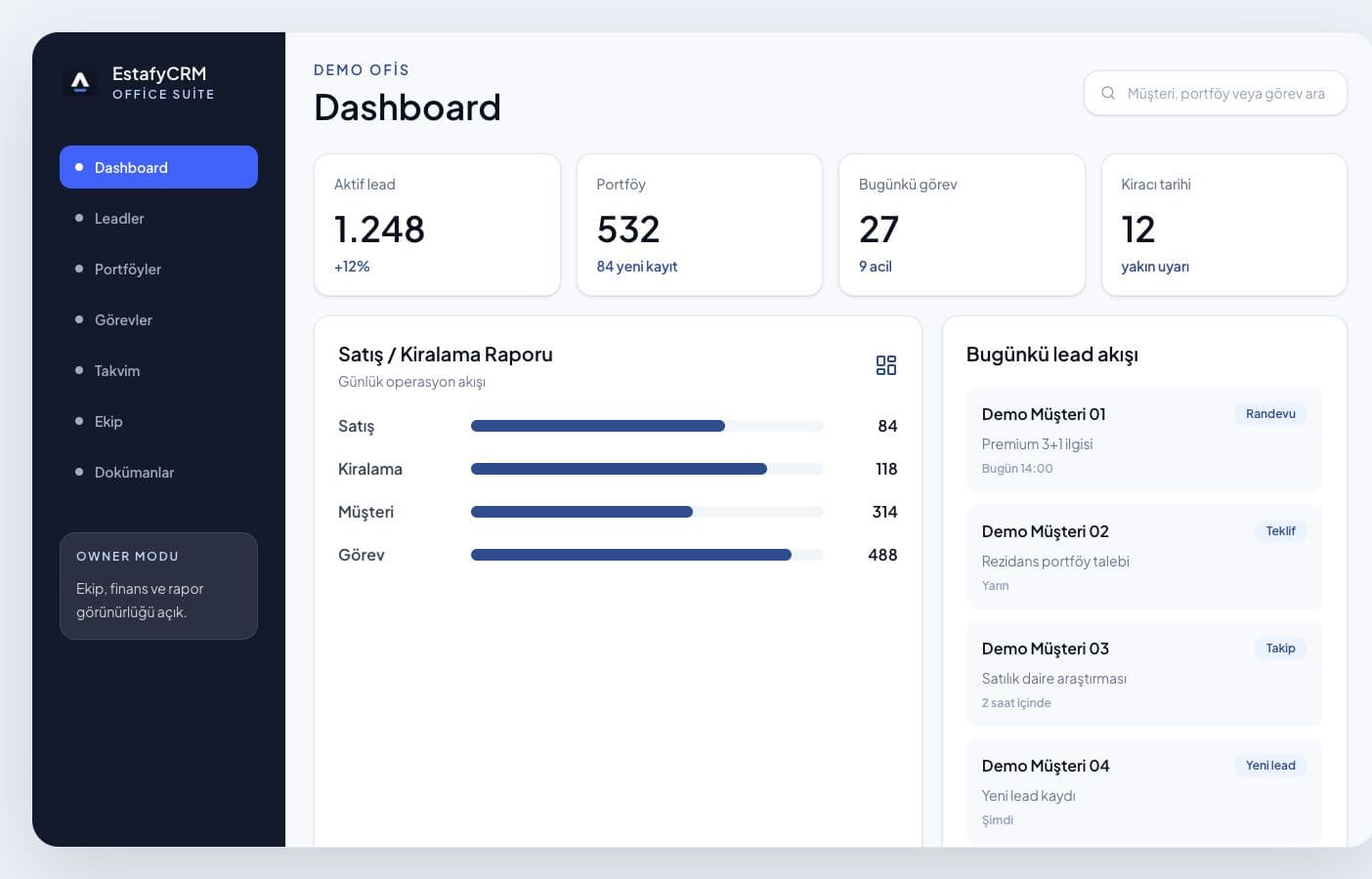The image size is (1372, 879).
Task: Open the Dashboard sidebar item
Action: click(x=158, y=167)
